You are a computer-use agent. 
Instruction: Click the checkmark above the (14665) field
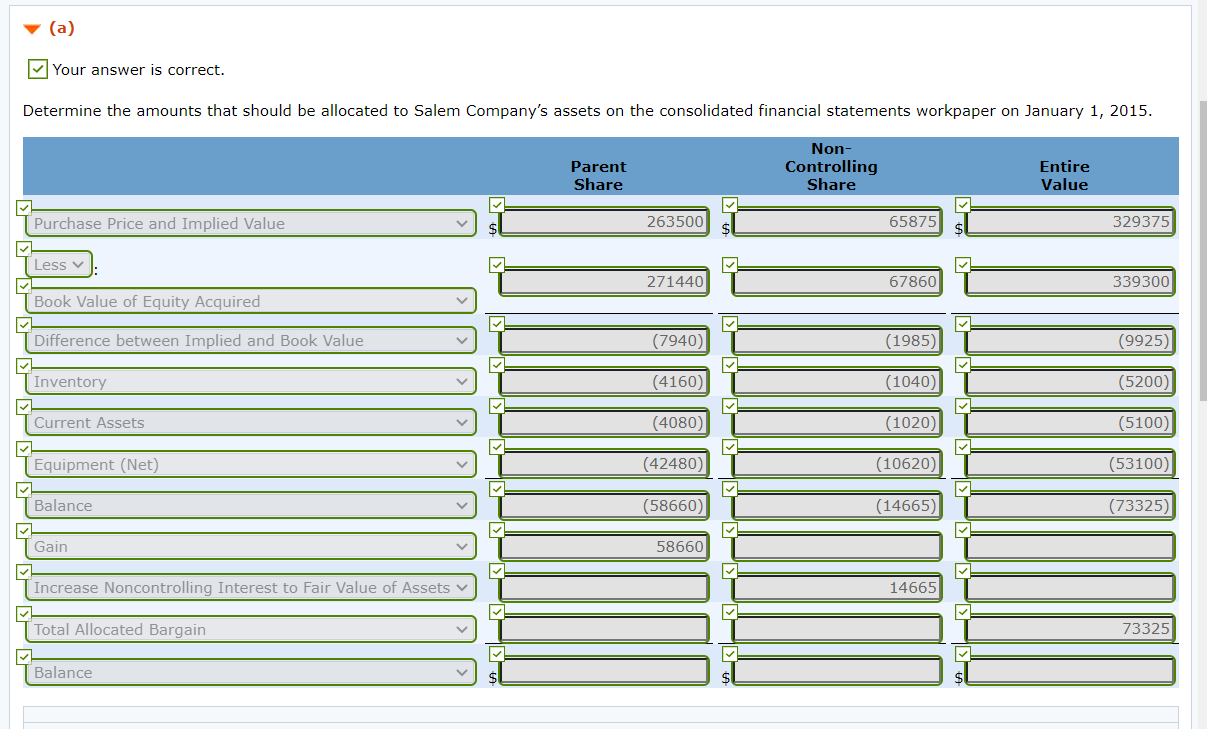729,488
